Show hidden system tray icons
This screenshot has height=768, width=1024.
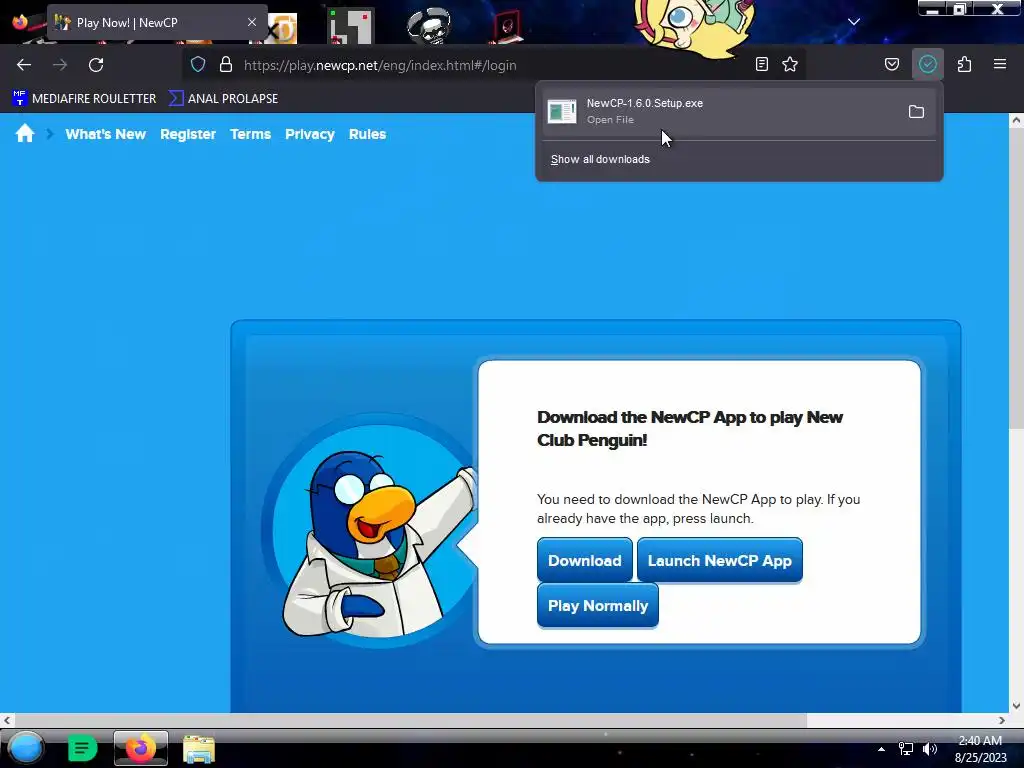pos(881,749)
